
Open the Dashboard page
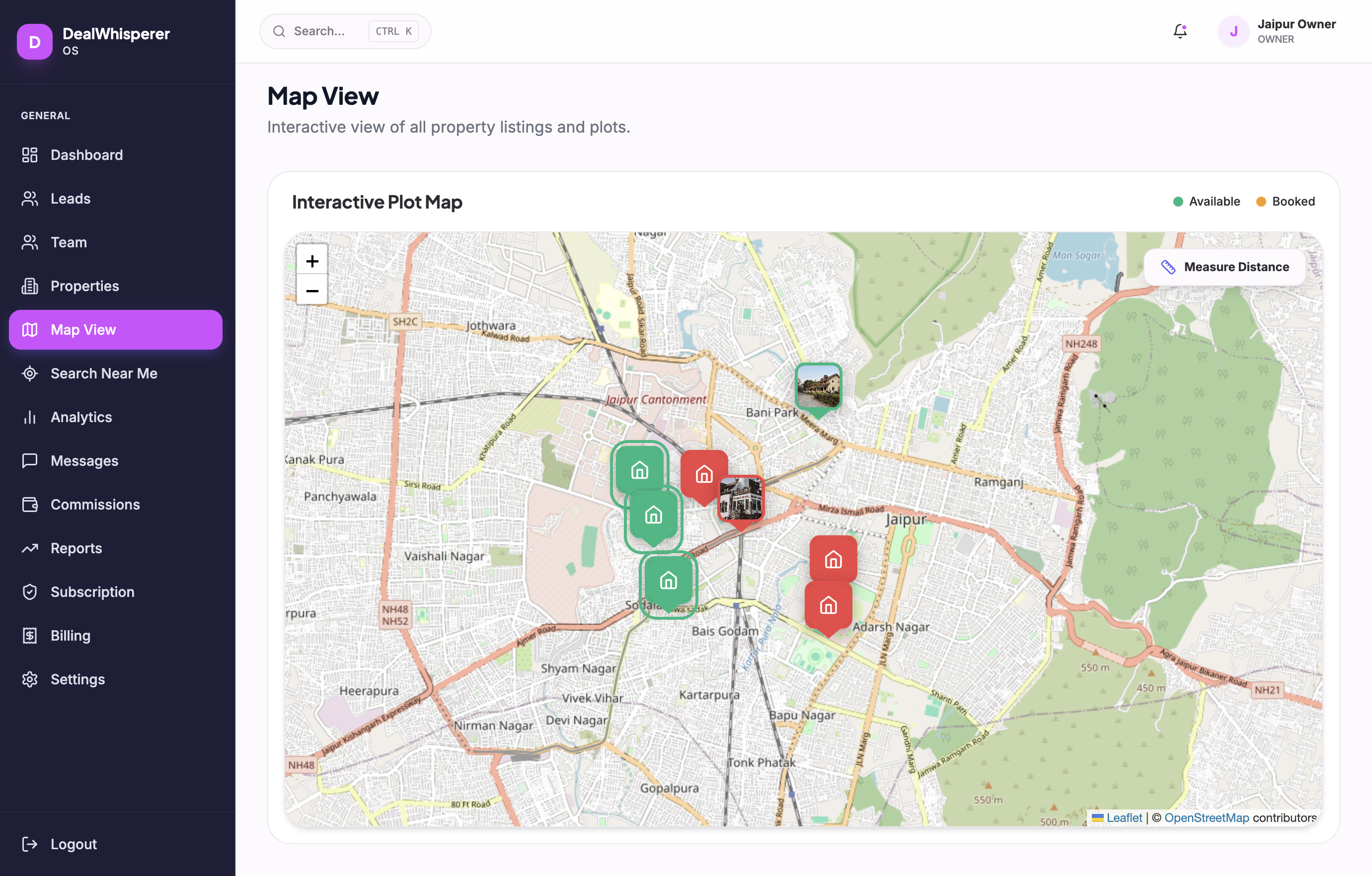tap(116, 155)
